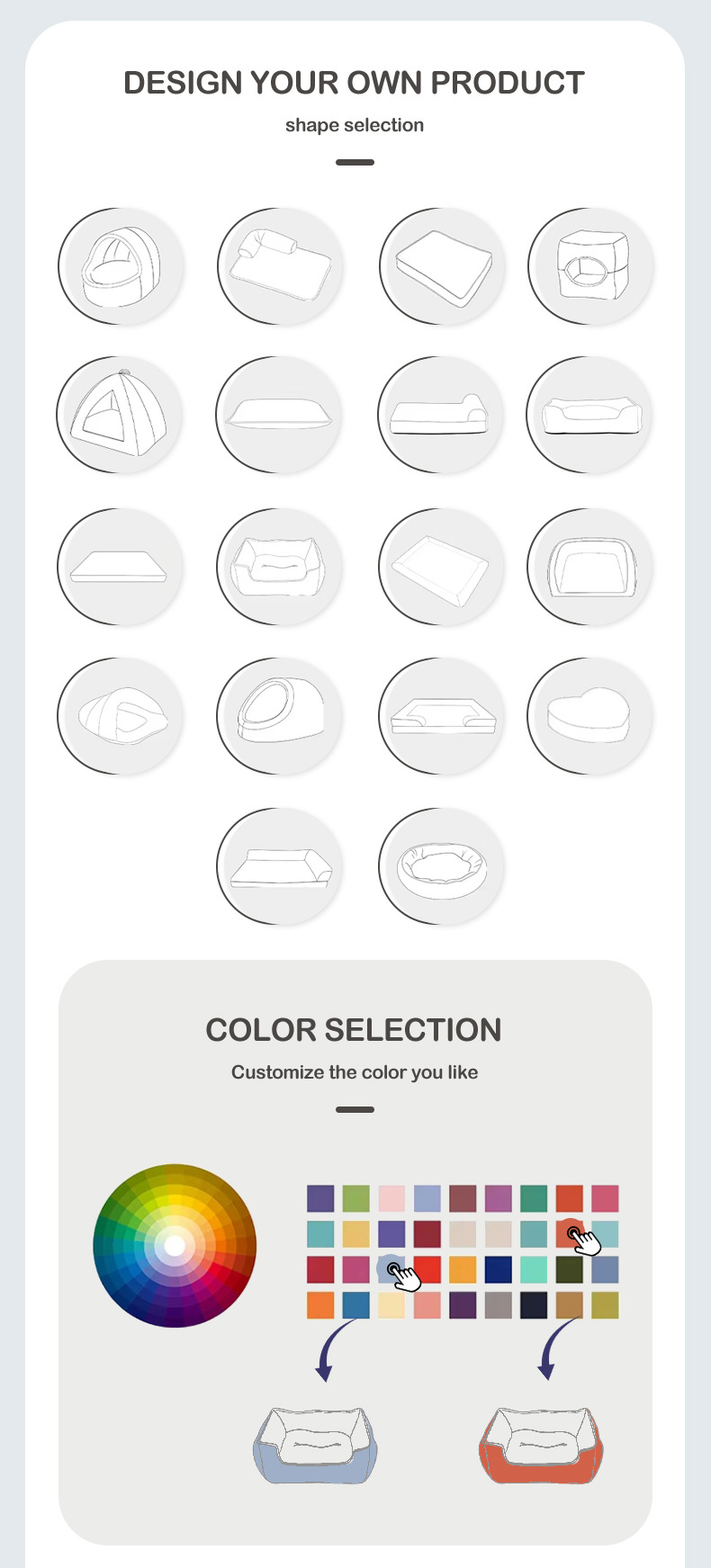The height and width of the screenshot is (1568, 711).
Task: Select the round donut bed shape
Action: (441, 866)
